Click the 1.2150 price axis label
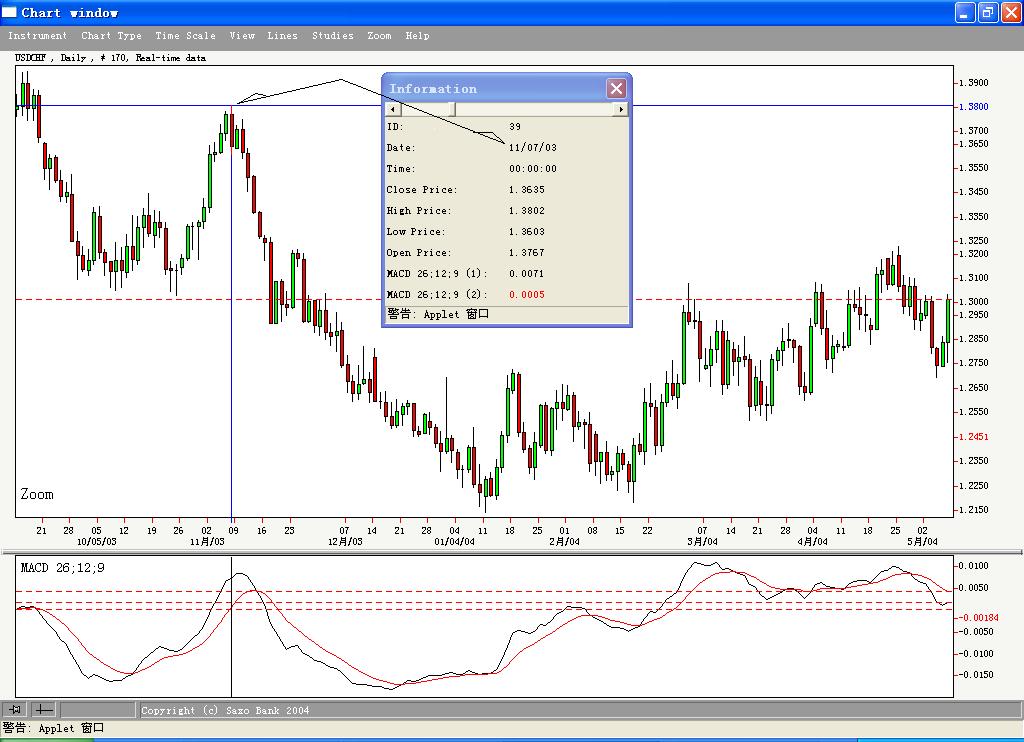The width and height of the screenshot is (1024, 742). pyautogui.click(x=974, y=509)
